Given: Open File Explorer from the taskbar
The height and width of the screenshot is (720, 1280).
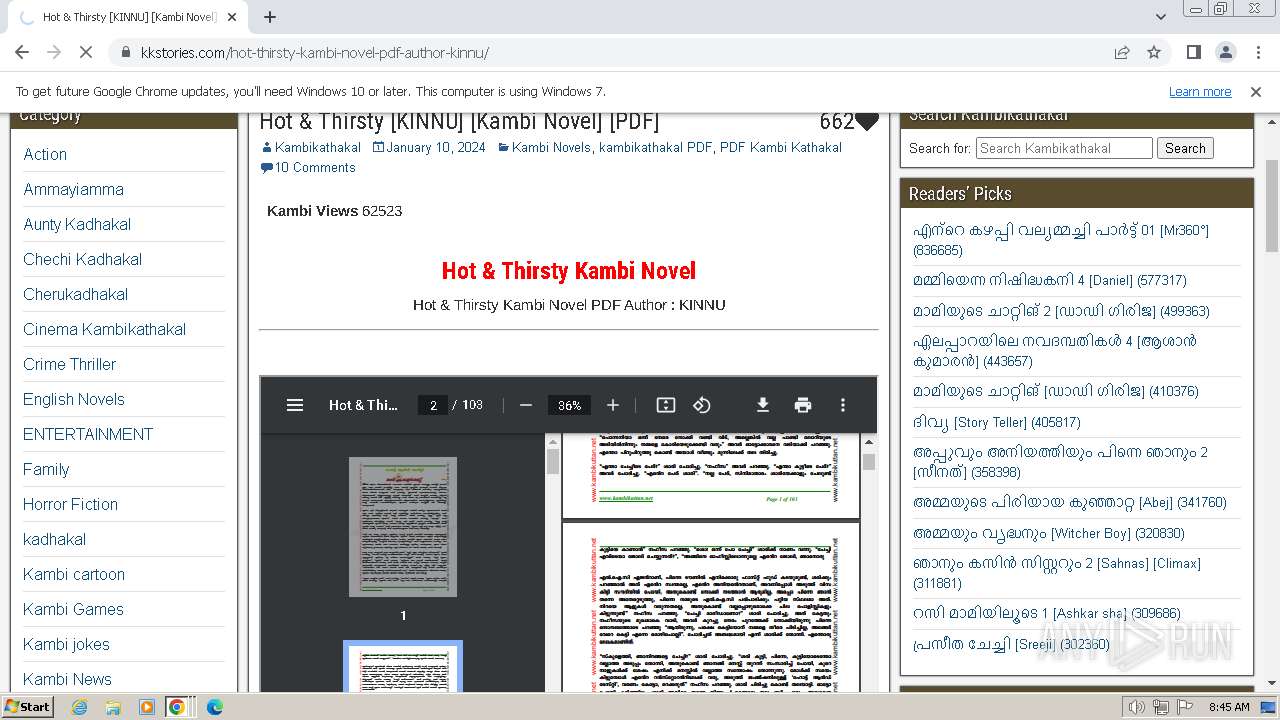Looking at the screenshot, I should [x=113, y=707].
